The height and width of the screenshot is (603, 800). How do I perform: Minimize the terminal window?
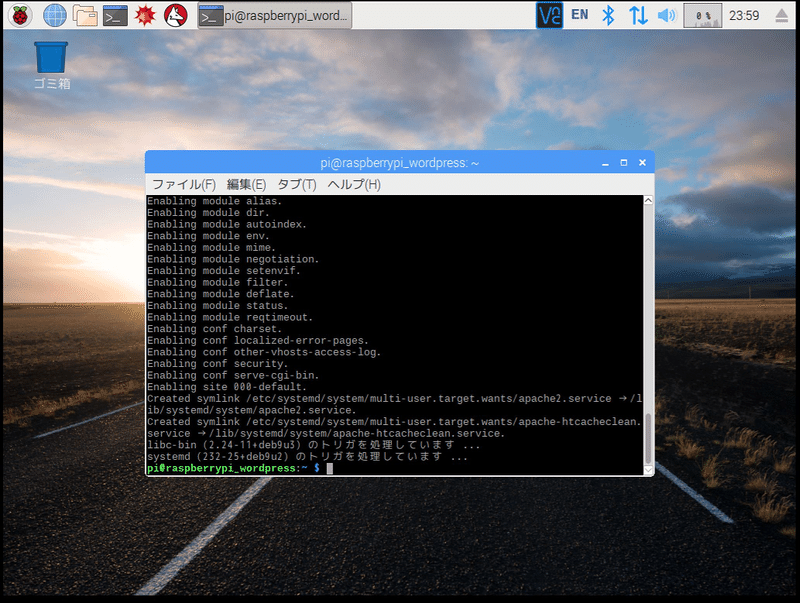605,163
